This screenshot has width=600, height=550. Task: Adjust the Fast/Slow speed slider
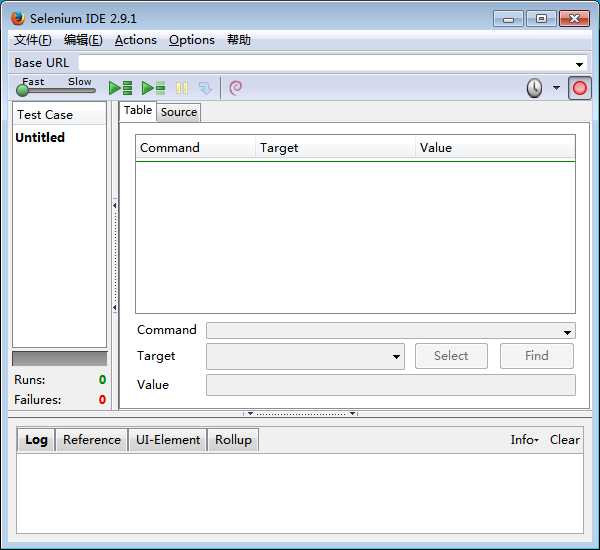coord(55,90)
